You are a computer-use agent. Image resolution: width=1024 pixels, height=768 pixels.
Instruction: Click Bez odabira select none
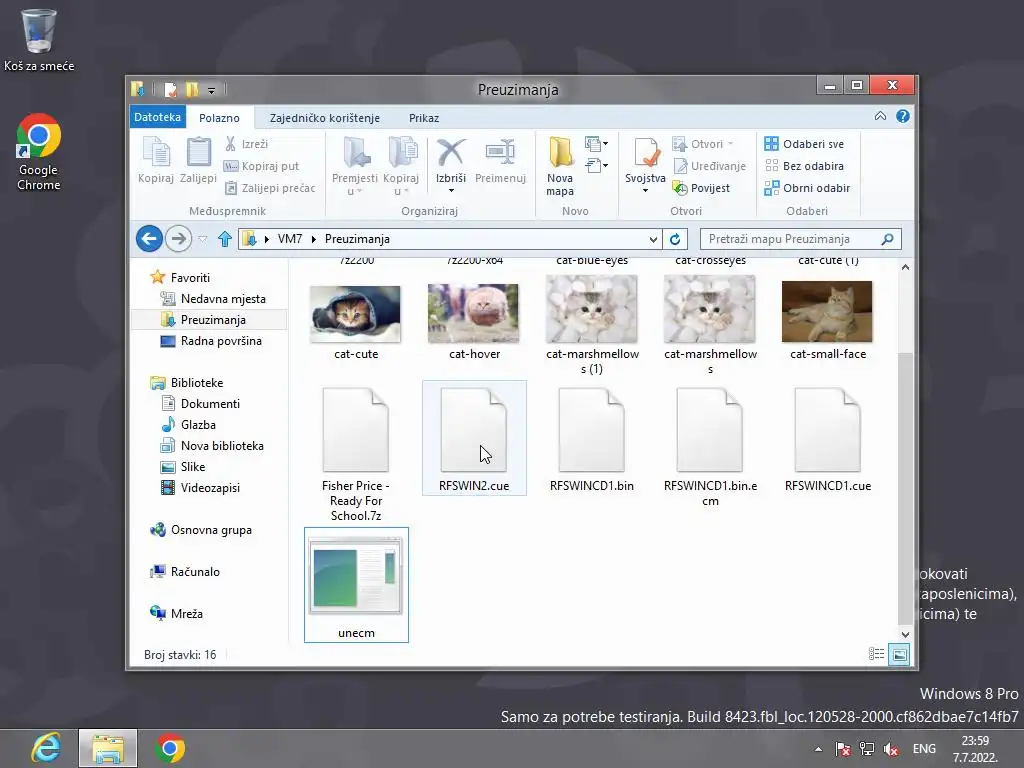(805, 166)
